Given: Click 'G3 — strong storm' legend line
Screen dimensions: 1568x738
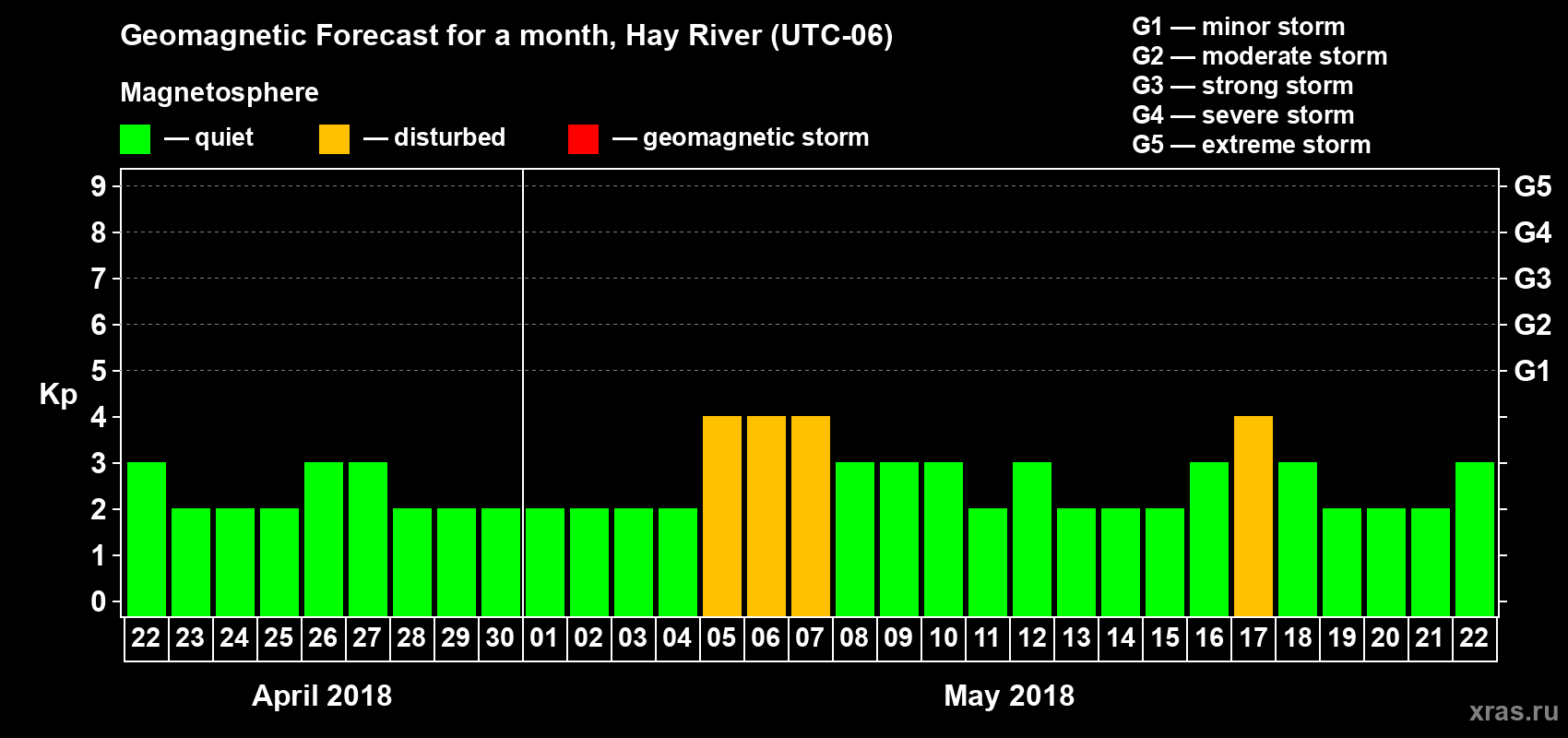Looking at the screenshot, I should [1242, 86].
